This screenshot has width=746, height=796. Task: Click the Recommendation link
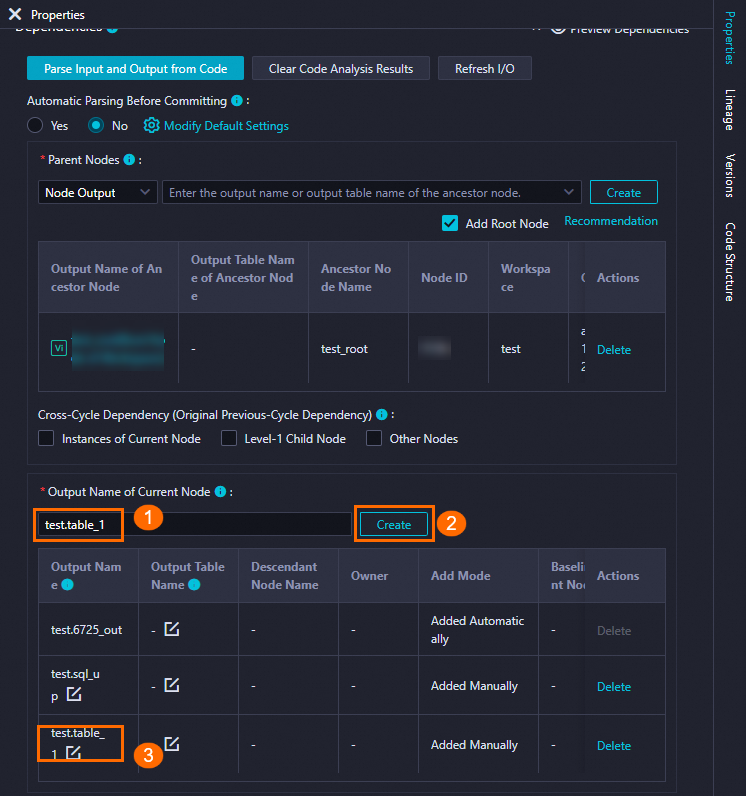[x=611, y=221]
